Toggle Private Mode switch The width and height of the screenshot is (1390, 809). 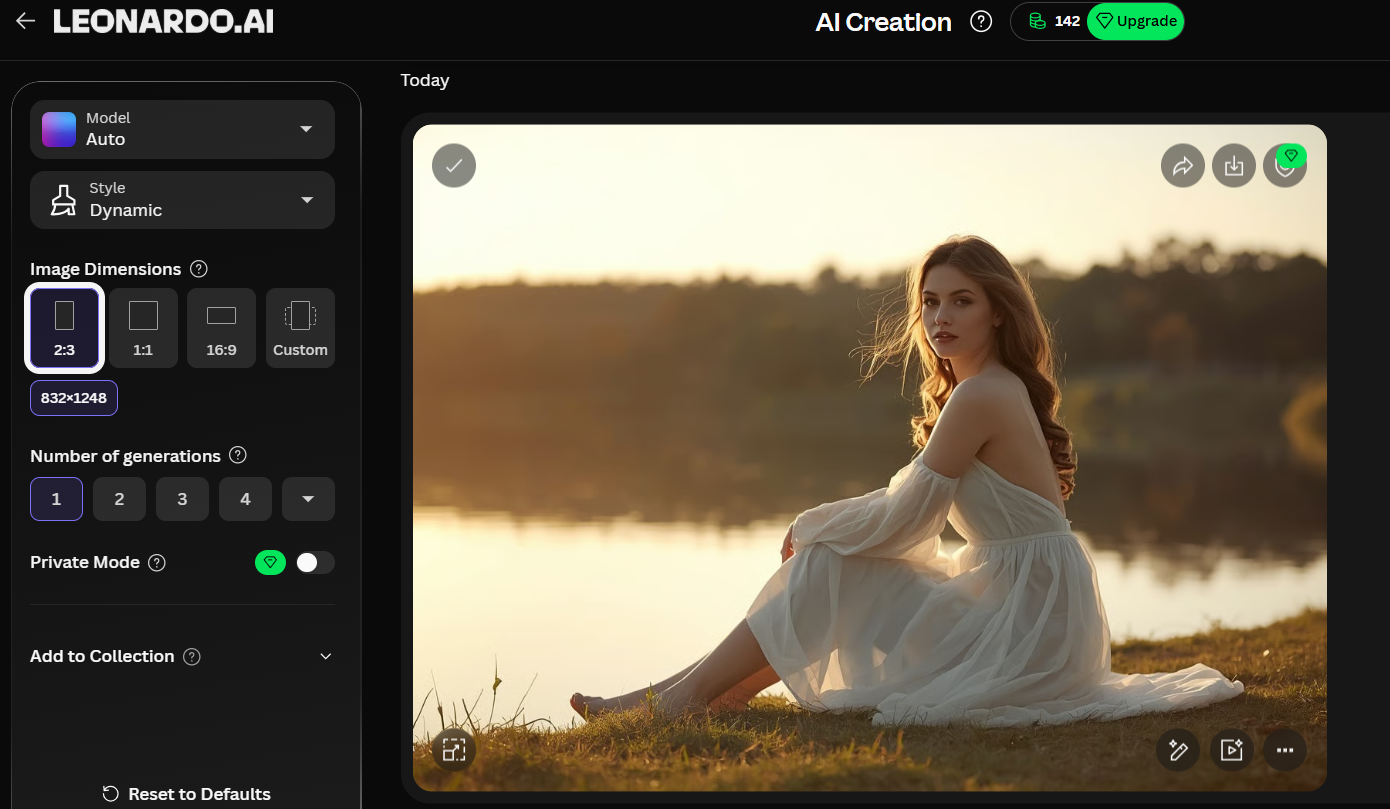point(314,563)
